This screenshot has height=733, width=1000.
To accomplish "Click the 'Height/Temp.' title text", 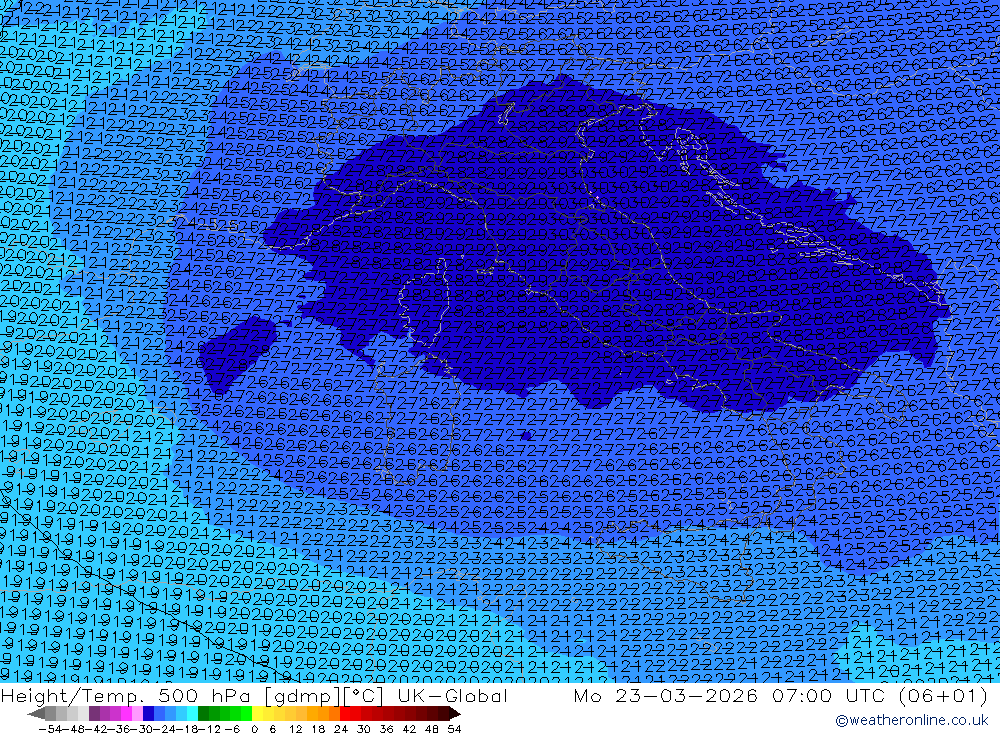I will (x=73, y=695).
